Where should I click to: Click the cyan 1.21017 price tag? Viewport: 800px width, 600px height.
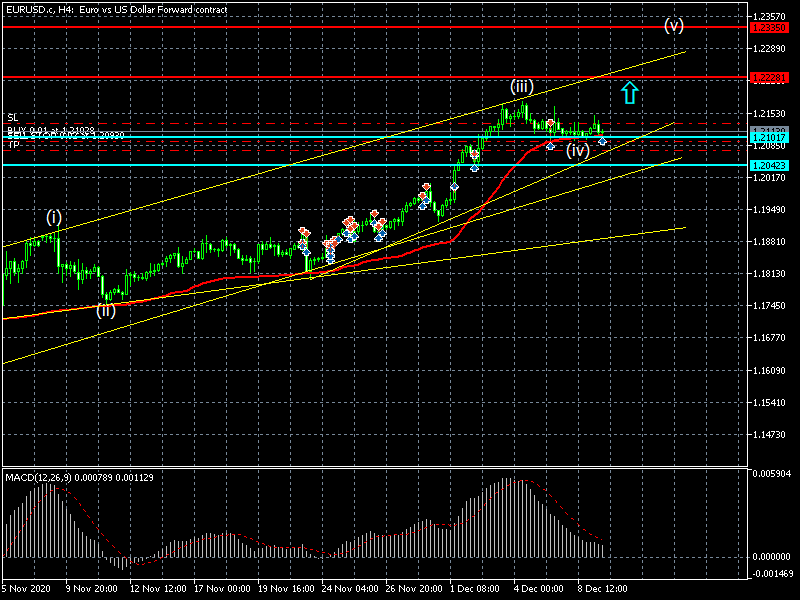tap(772, 137)
